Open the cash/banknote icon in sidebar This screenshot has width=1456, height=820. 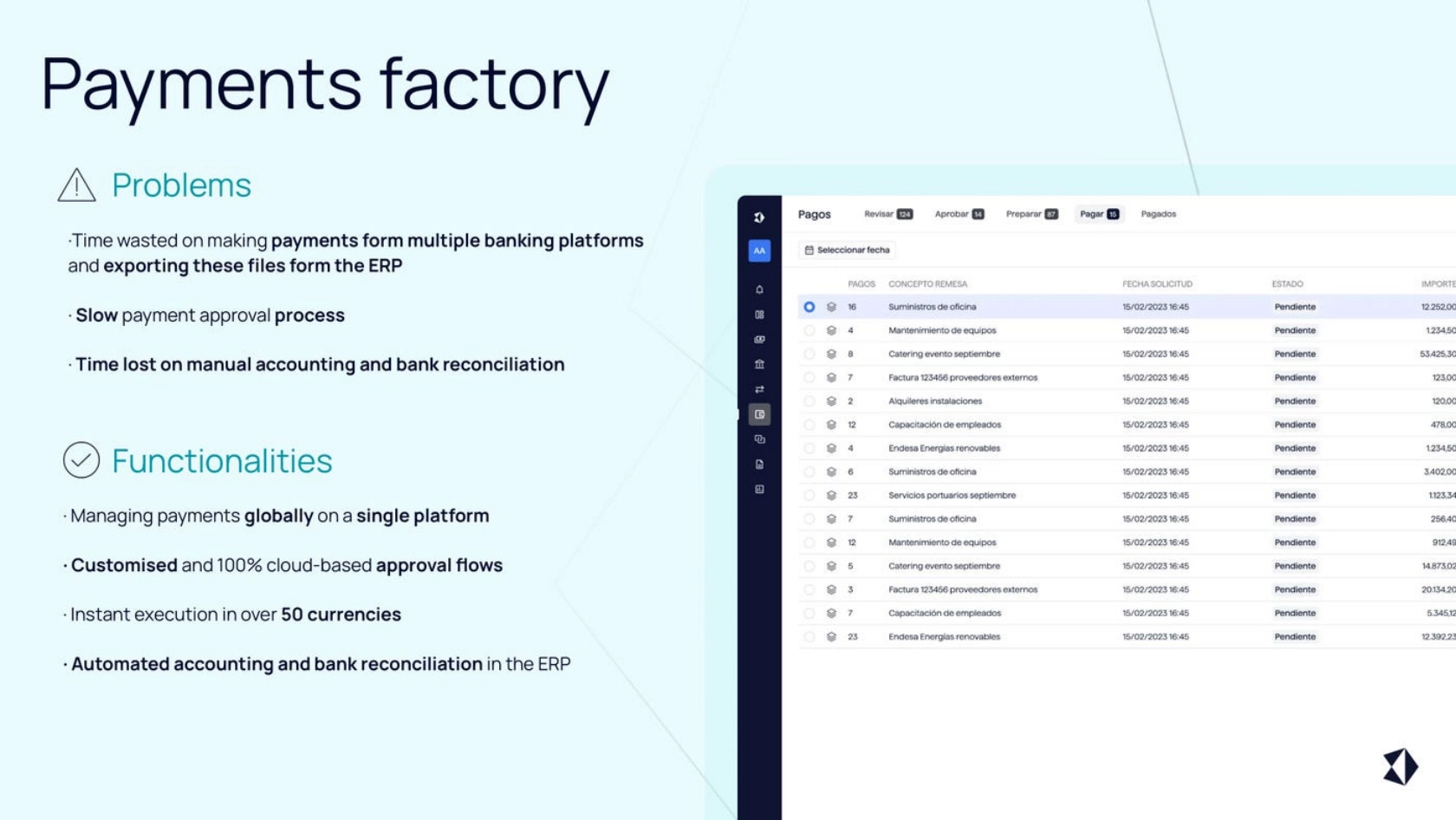tap(759, 340)
